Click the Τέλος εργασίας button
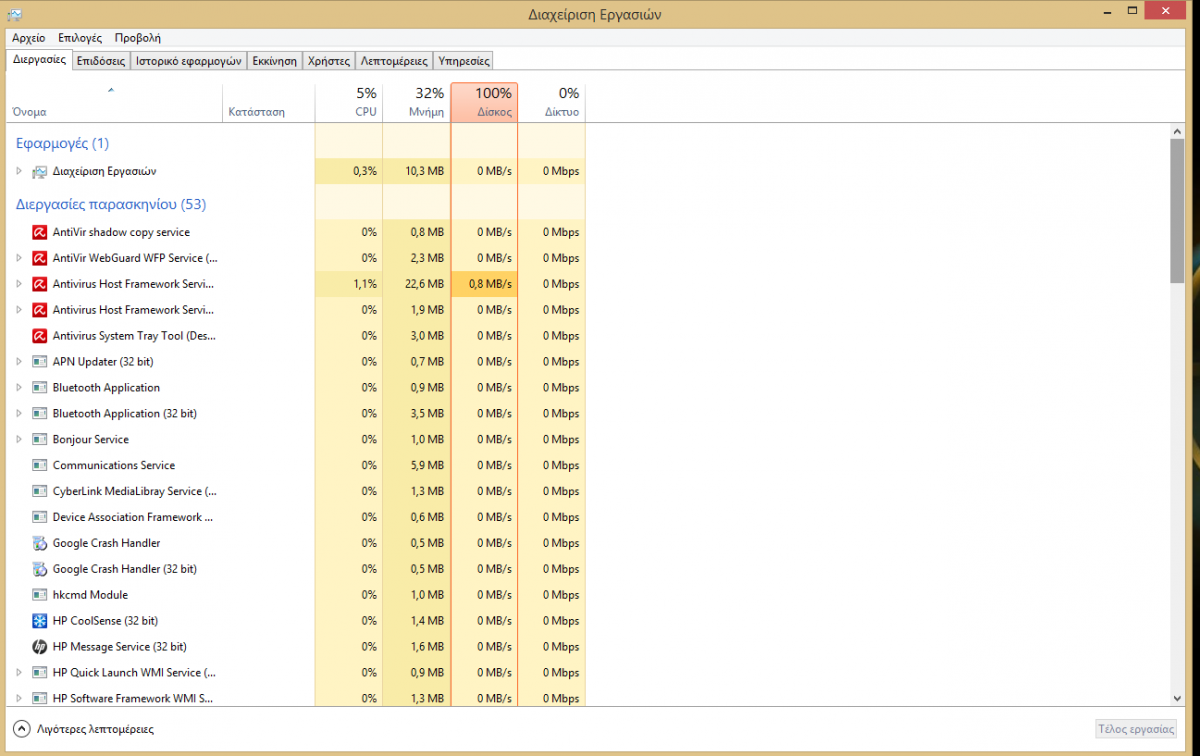 click(1135, 729)
